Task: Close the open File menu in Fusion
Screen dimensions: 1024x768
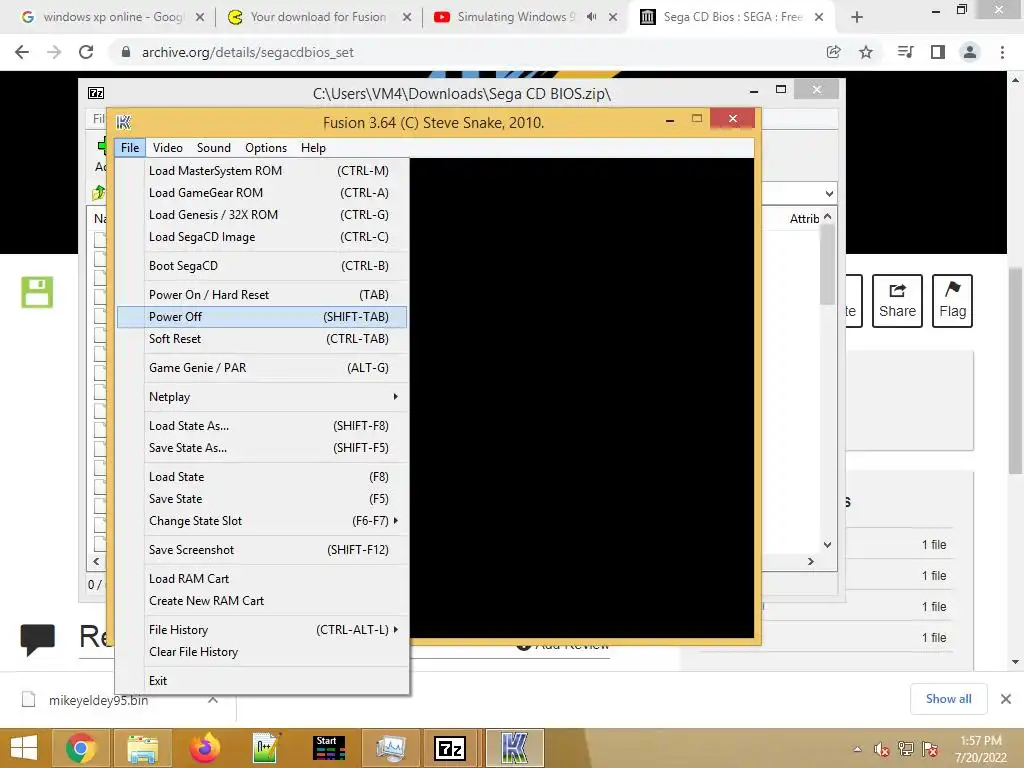Action: click(x=129, y=148)
